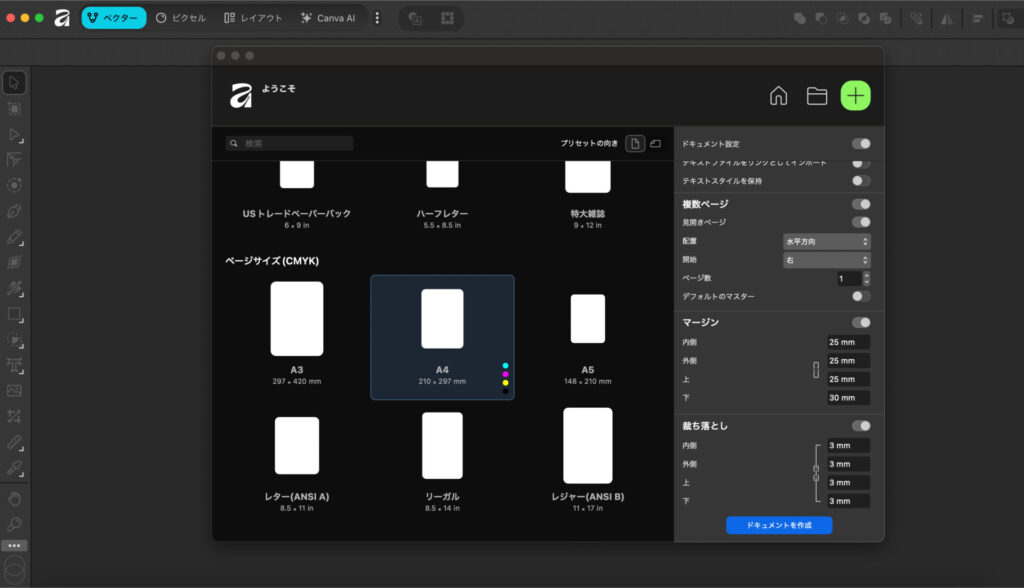The height and width of the screenshot is (588, 1024).
Task: Click the Home icon in welcome dialog
Action: click(x=778, y=96)
